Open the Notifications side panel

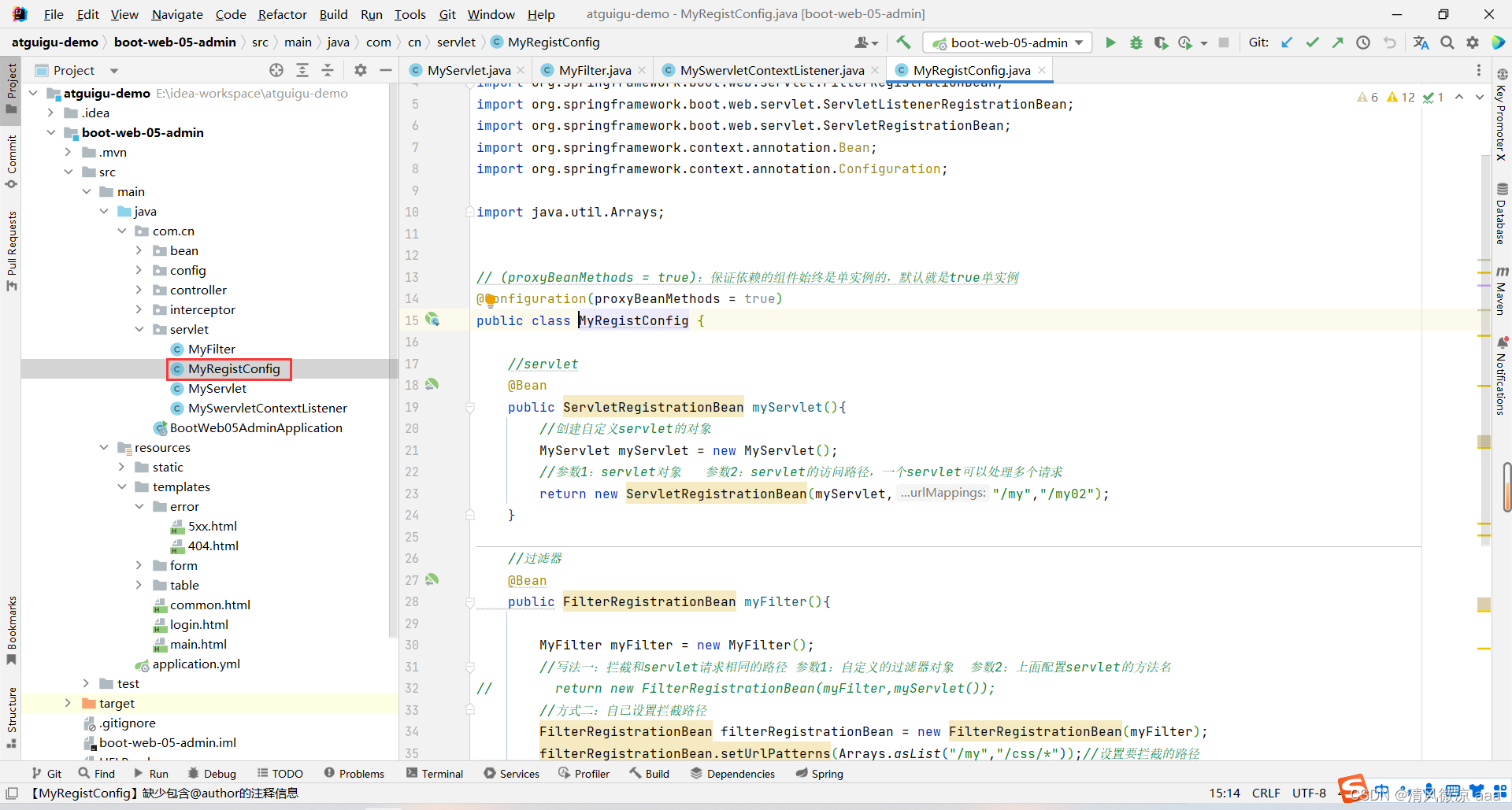point(1502,376)
